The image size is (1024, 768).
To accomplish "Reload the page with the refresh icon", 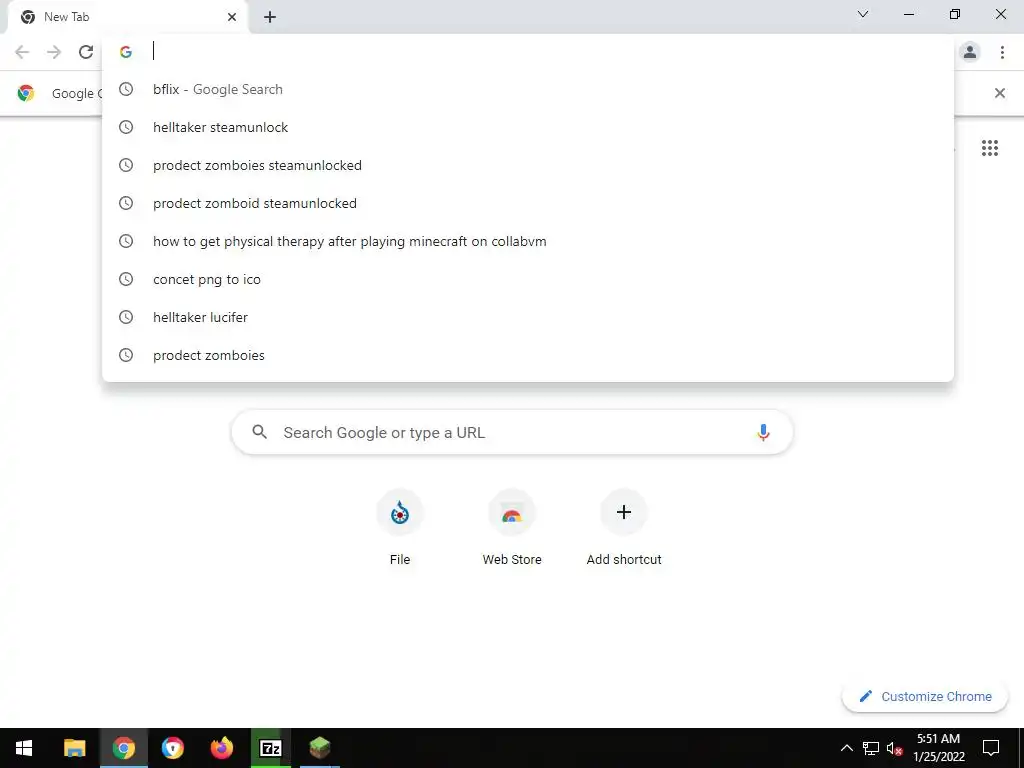I will [x=86, y=52].
